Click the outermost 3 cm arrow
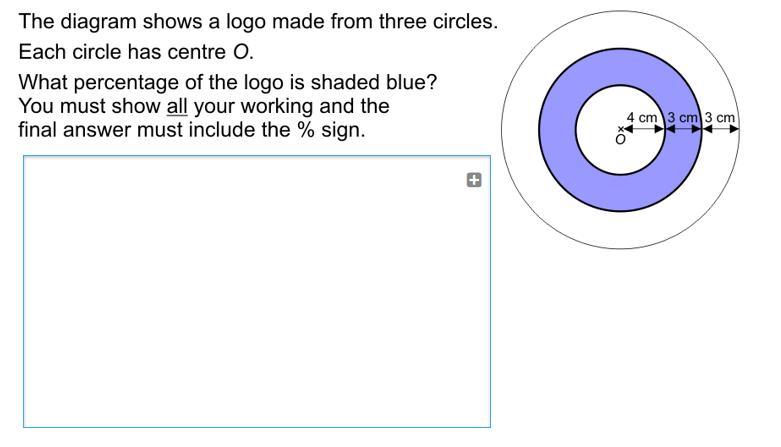This screenshot has height=447, width=781. tap(720, 129)
